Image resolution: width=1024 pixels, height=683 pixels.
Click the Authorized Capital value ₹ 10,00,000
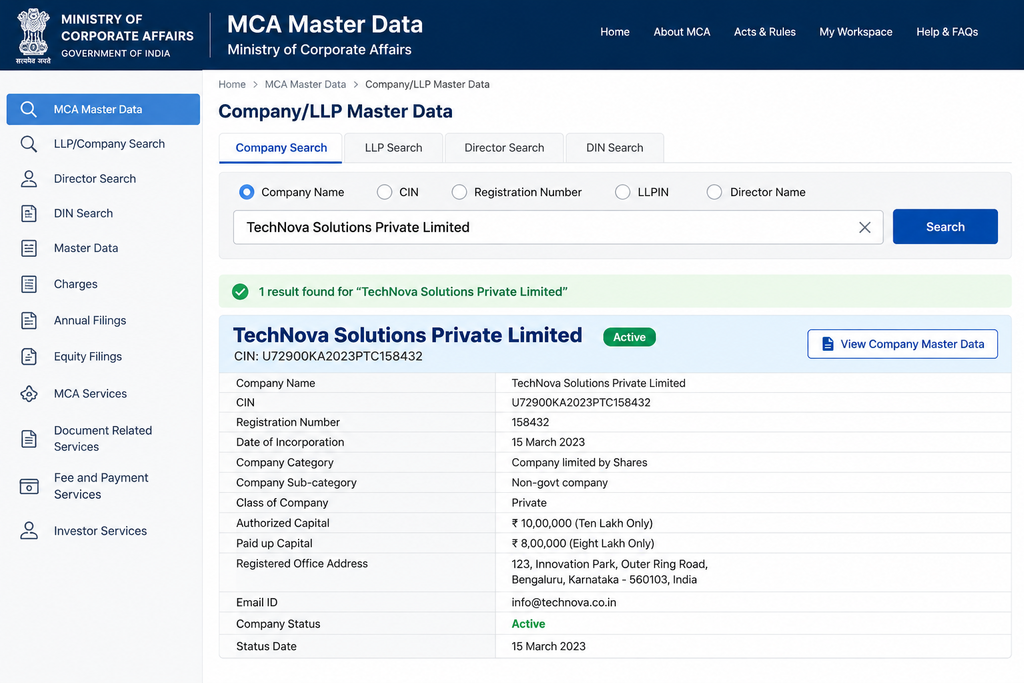click(x=582, y=523)
